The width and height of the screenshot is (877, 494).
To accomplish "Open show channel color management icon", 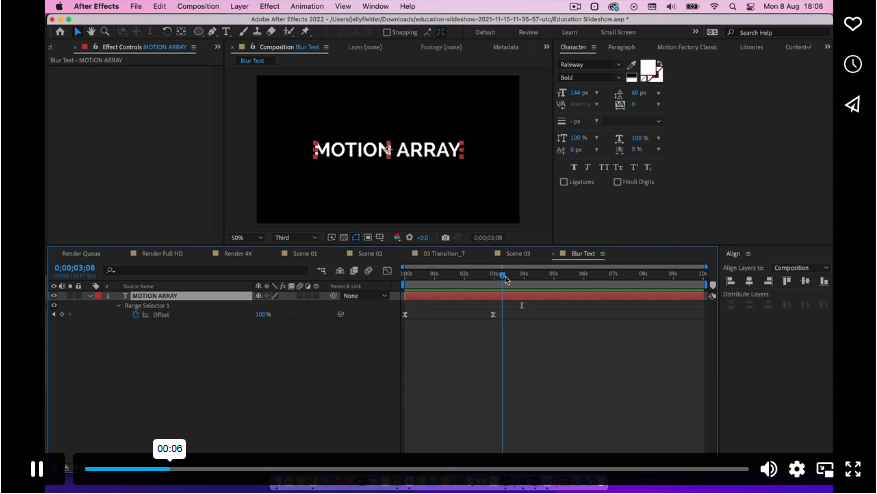I will (397, 238).
